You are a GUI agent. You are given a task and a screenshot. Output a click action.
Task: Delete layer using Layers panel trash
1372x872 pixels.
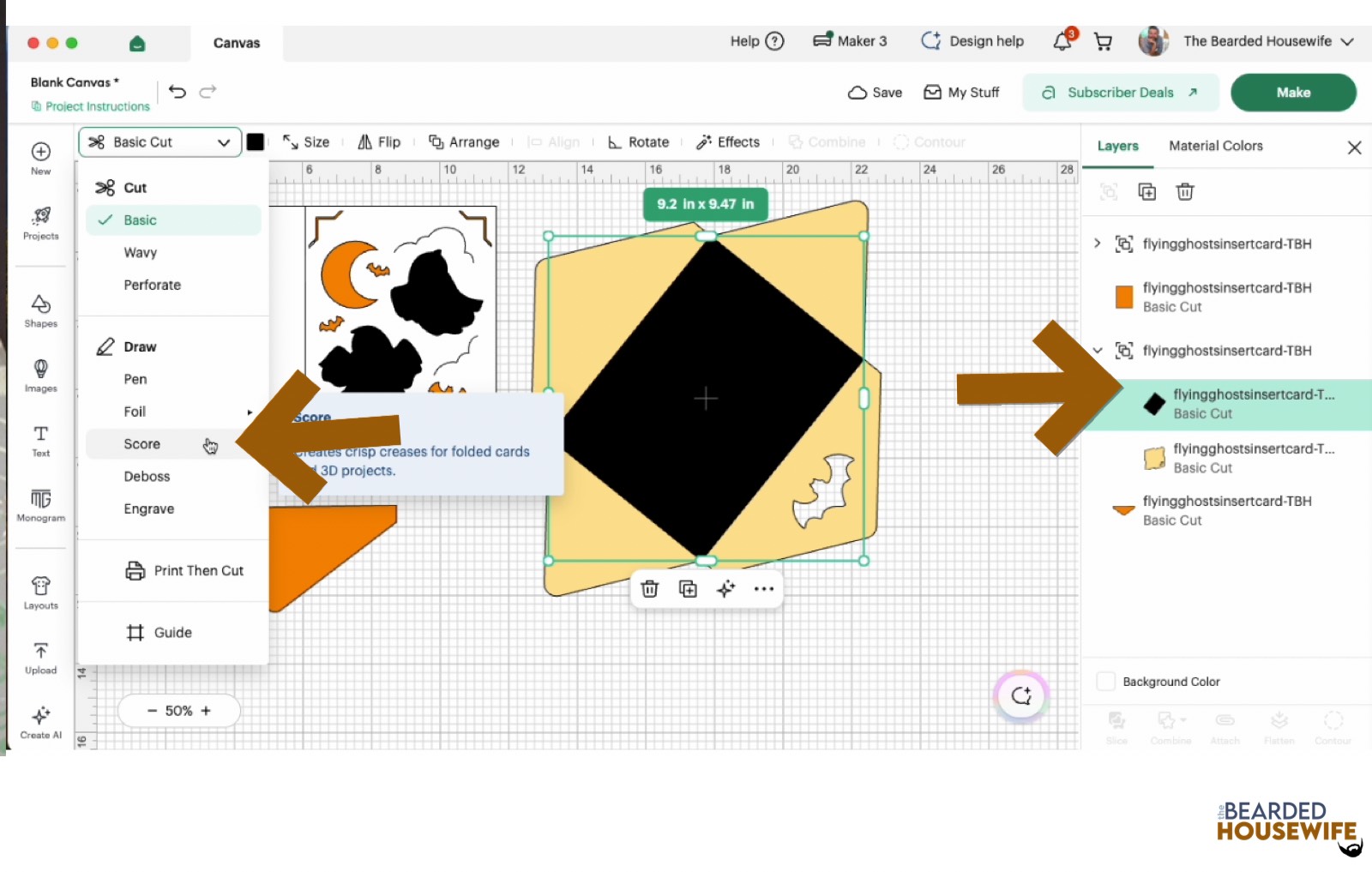click(x=1185, y=192)
